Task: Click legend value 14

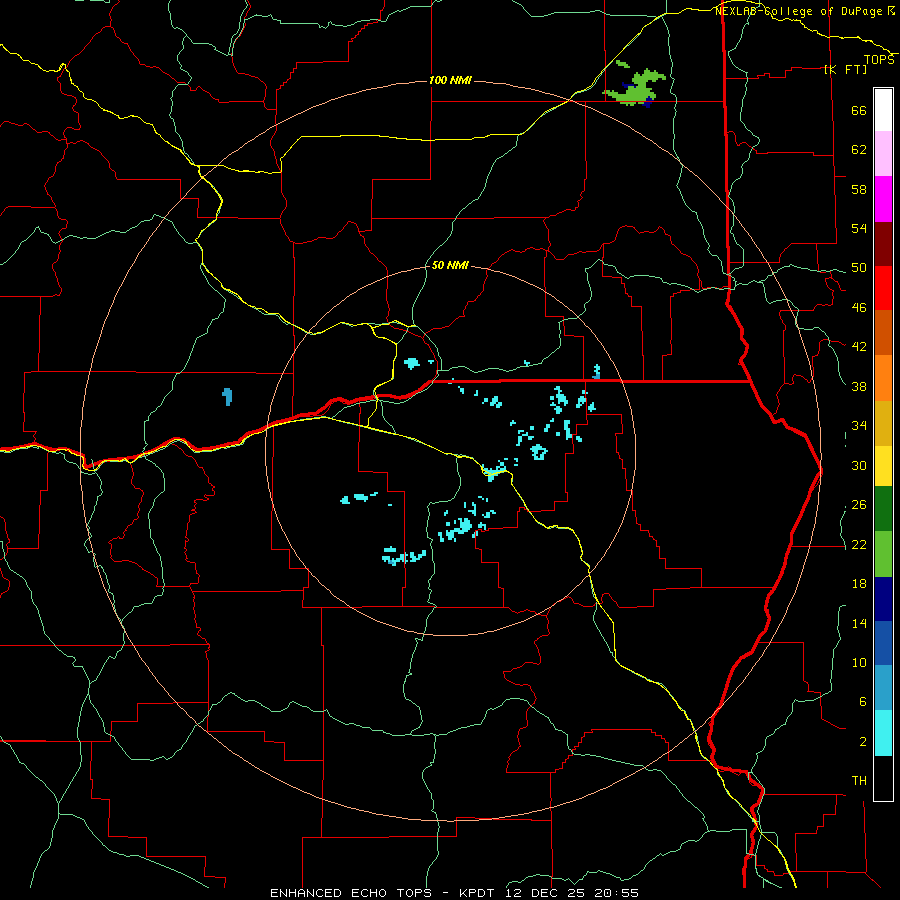Action: [859, 623]
